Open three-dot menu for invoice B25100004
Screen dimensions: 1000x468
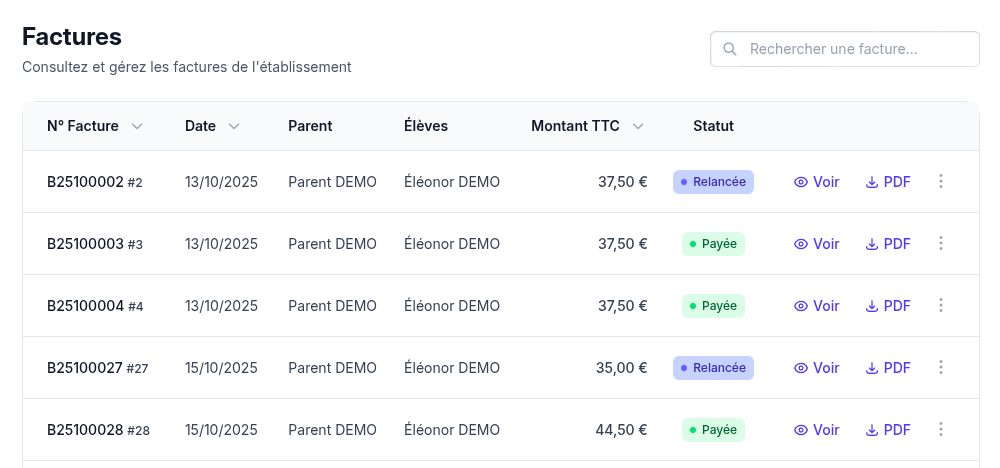[940, 306]
